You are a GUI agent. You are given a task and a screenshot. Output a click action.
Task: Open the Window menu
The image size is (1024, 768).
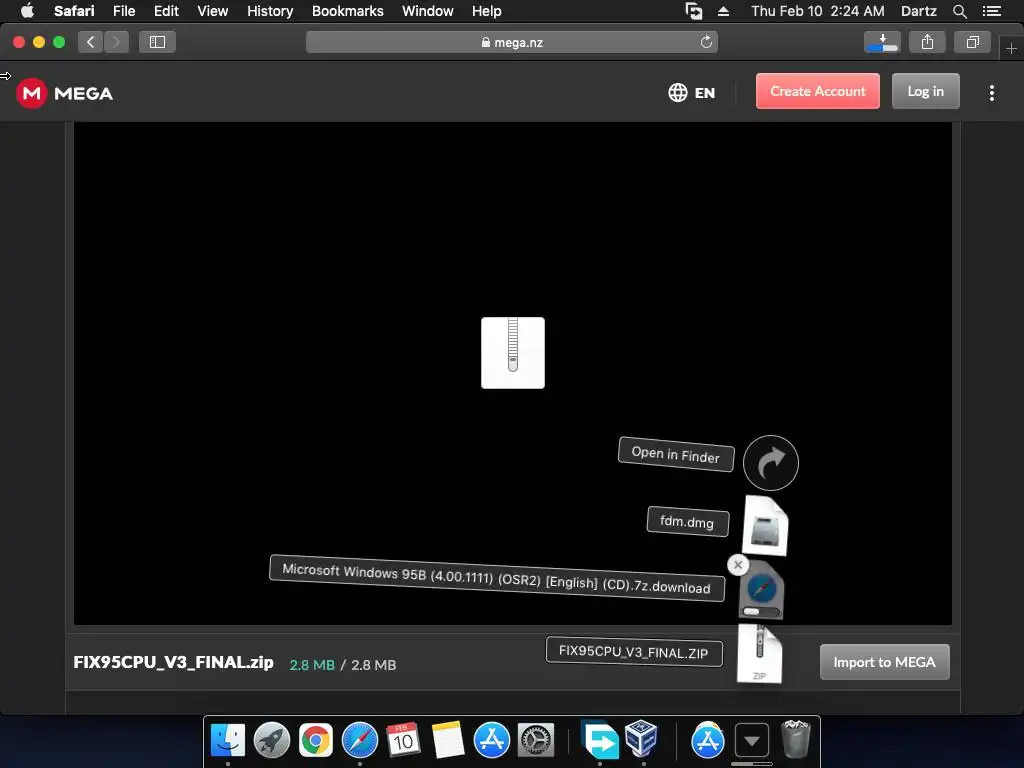coord(428,11)
